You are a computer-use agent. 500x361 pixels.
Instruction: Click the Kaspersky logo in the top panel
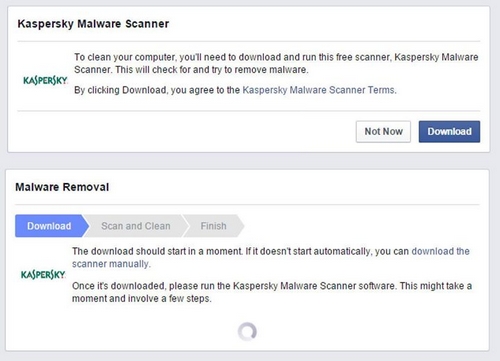(45, 80)
